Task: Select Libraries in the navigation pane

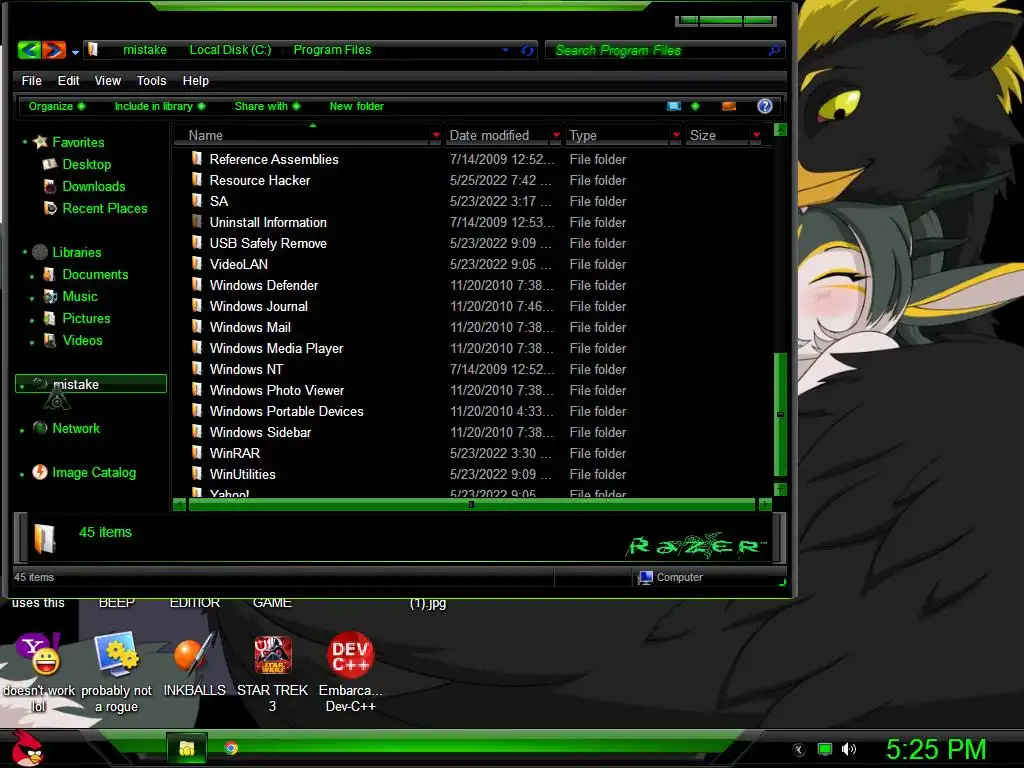Action: coord(76,252)
